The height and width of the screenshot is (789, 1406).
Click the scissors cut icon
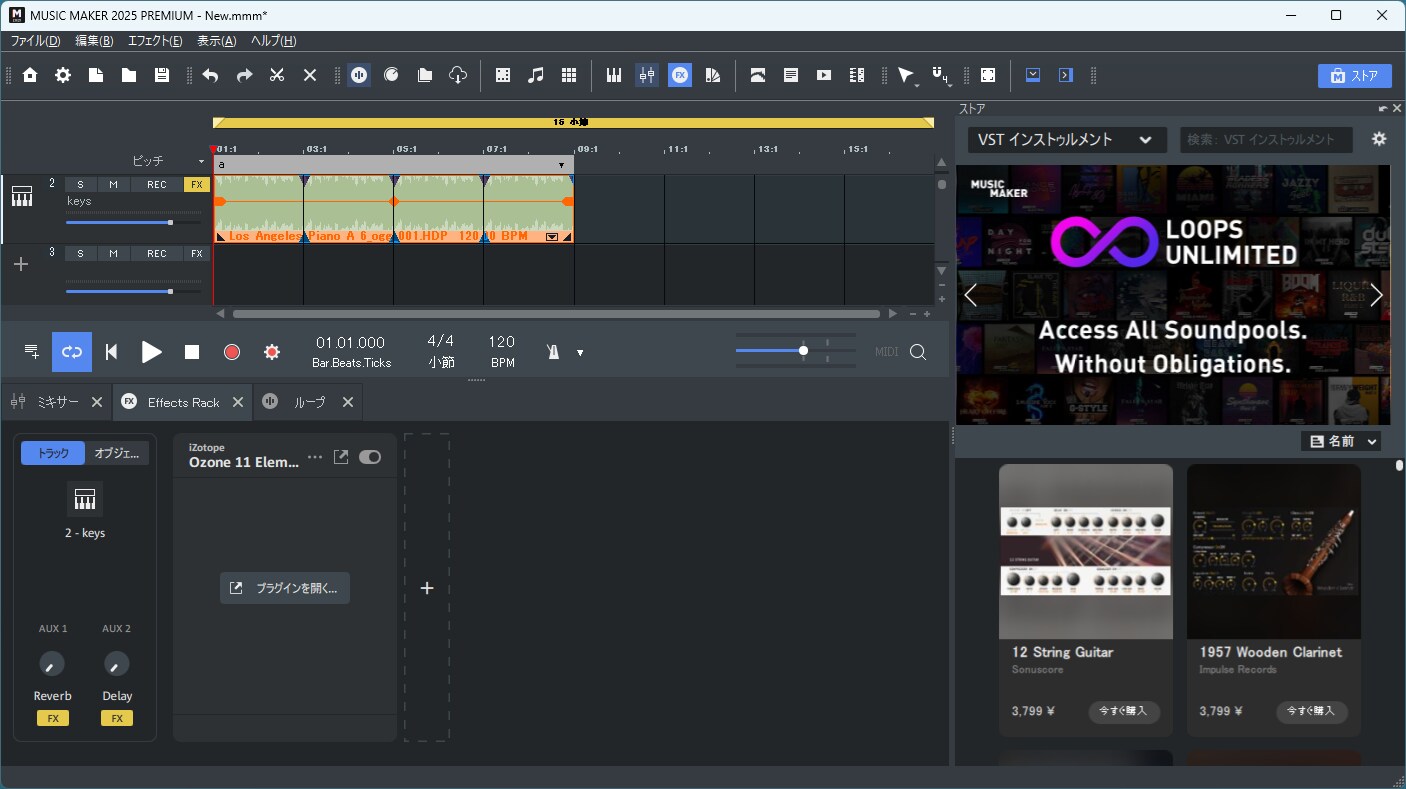tap(277, 75)
